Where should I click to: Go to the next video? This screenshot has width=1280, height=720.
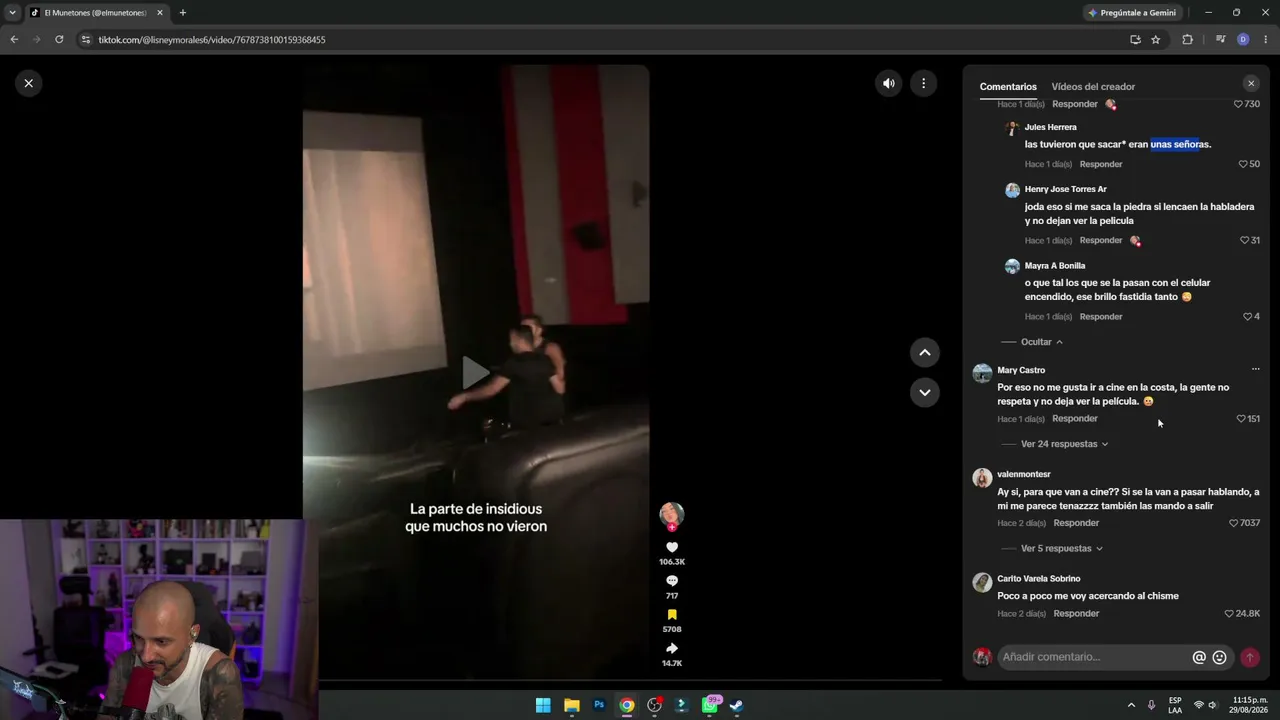[x=925, y=392]
